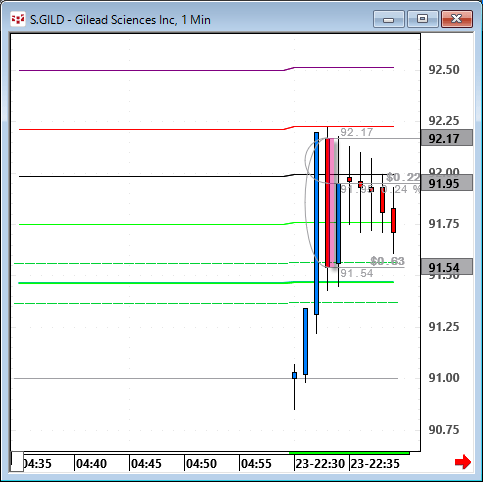
Task: Click the tall red and pink candlestick
Action: pyautogui.click(x=330, y=203)
